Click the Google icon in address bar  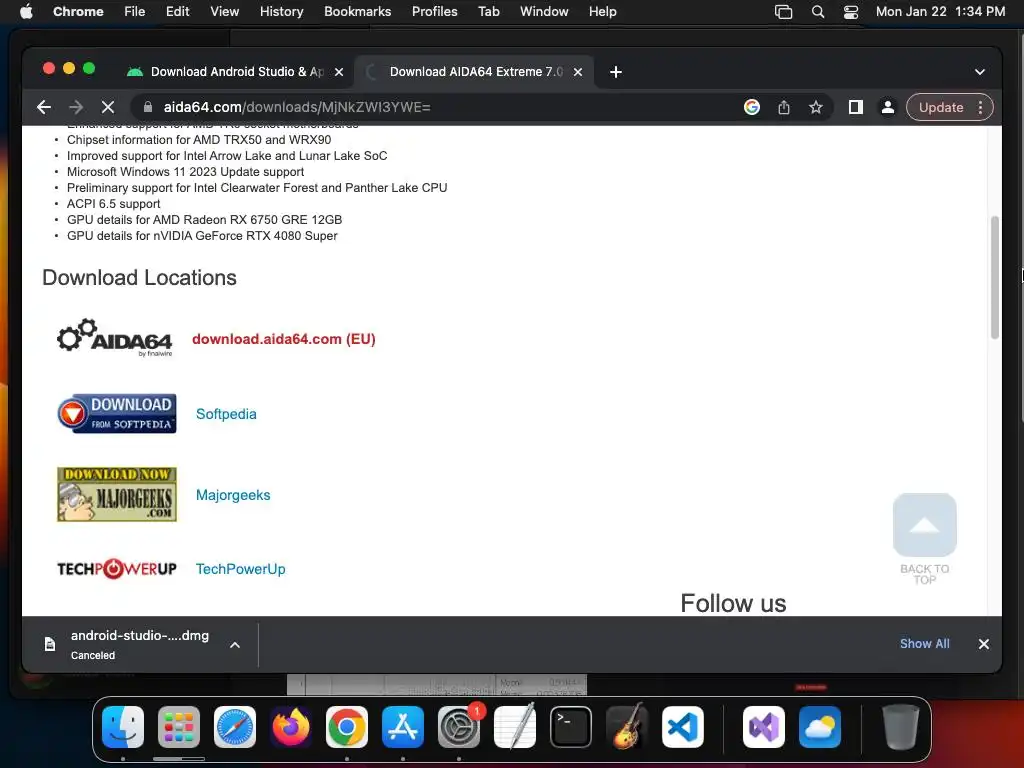tap(752, 107)
